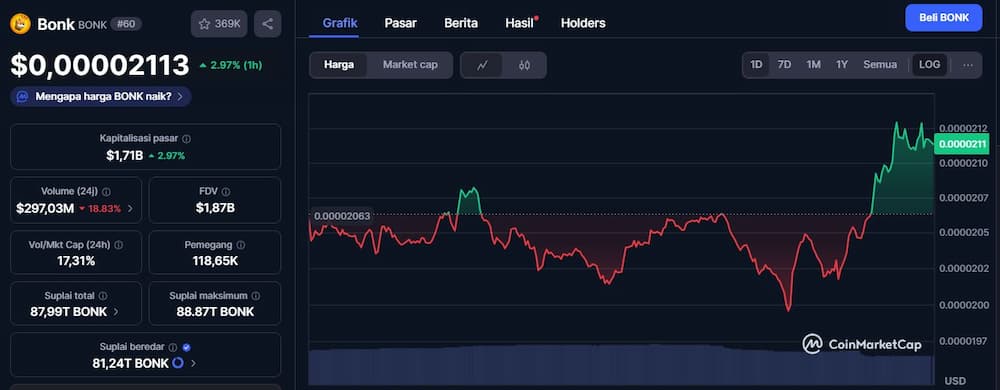Select the 7D time range
This screenshot has width=1000, height=390.
click(x=784, y=65)
